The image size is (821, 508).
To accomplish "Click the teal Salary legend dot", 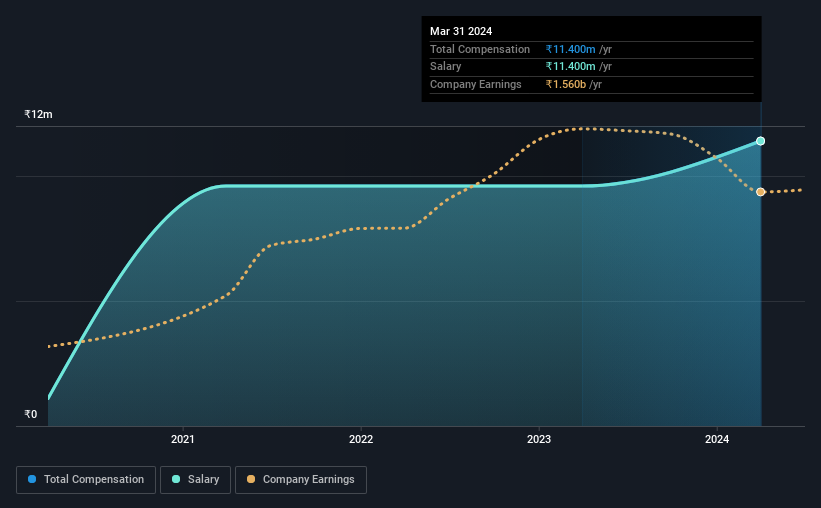I will click(176, 479).
